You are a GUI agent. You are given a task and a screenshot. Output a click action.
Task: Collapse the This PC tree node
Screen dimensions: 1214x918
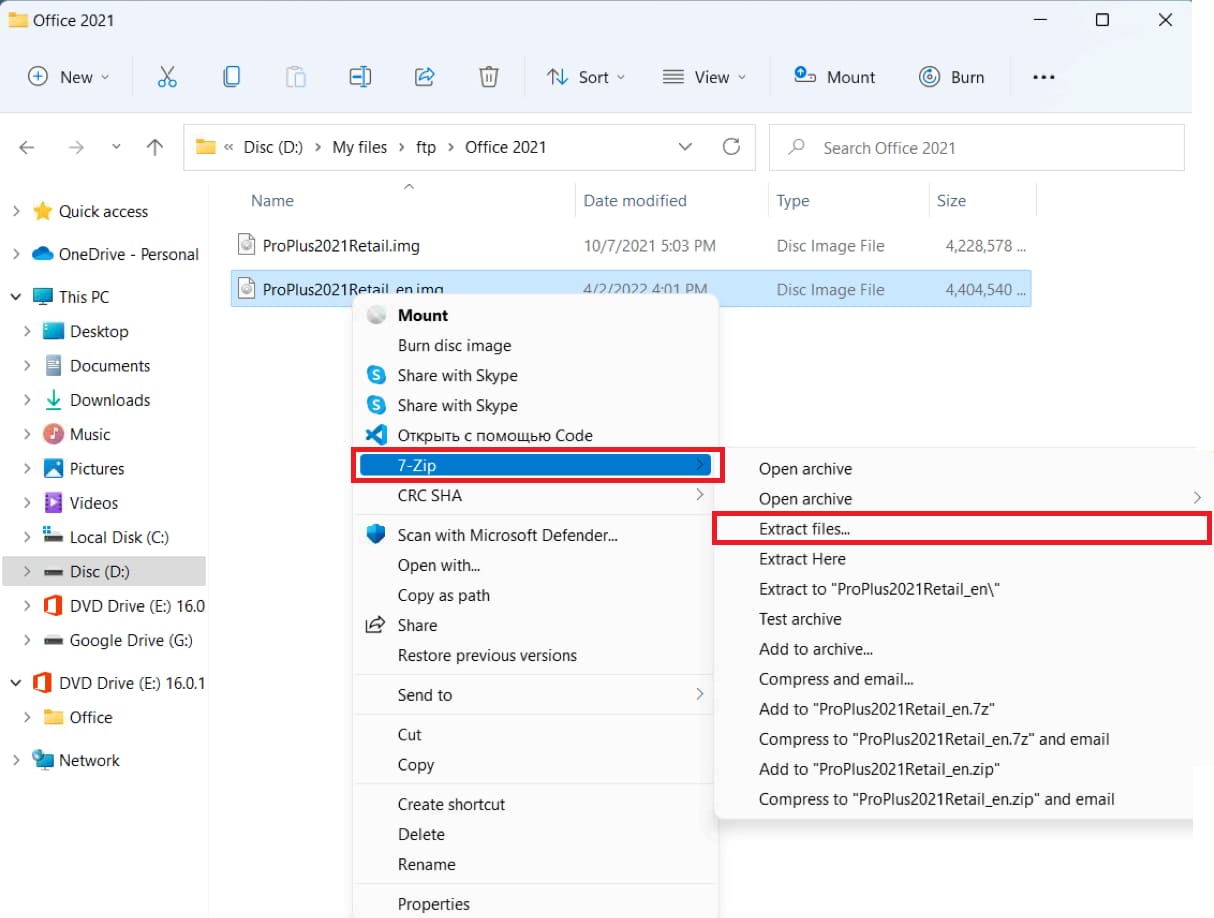[15, 297]
